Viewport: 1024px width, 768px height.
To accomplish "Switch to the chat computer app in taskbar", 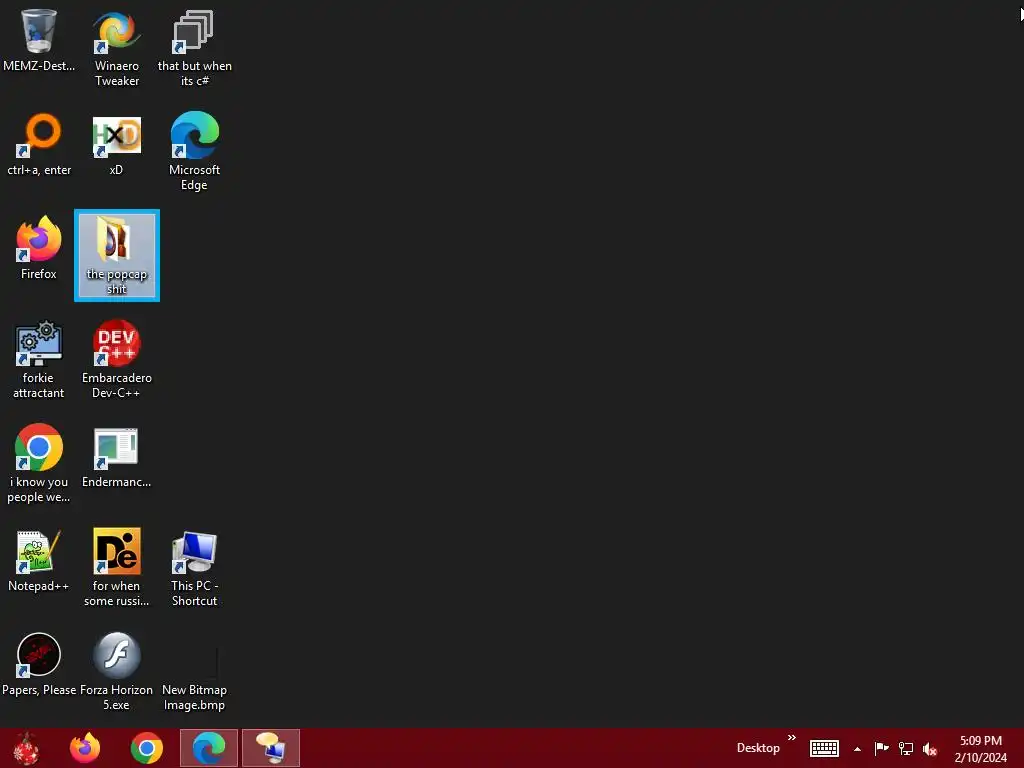I will point(271,748).
